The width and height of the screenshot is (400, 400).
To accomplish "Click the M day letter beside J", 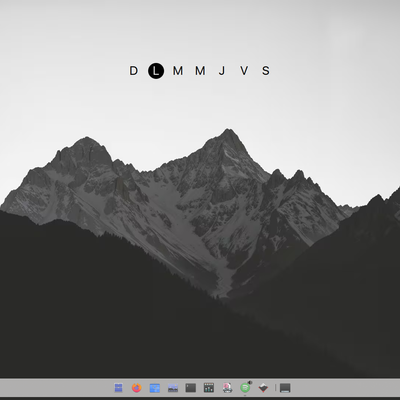I will tap(200, 71).
